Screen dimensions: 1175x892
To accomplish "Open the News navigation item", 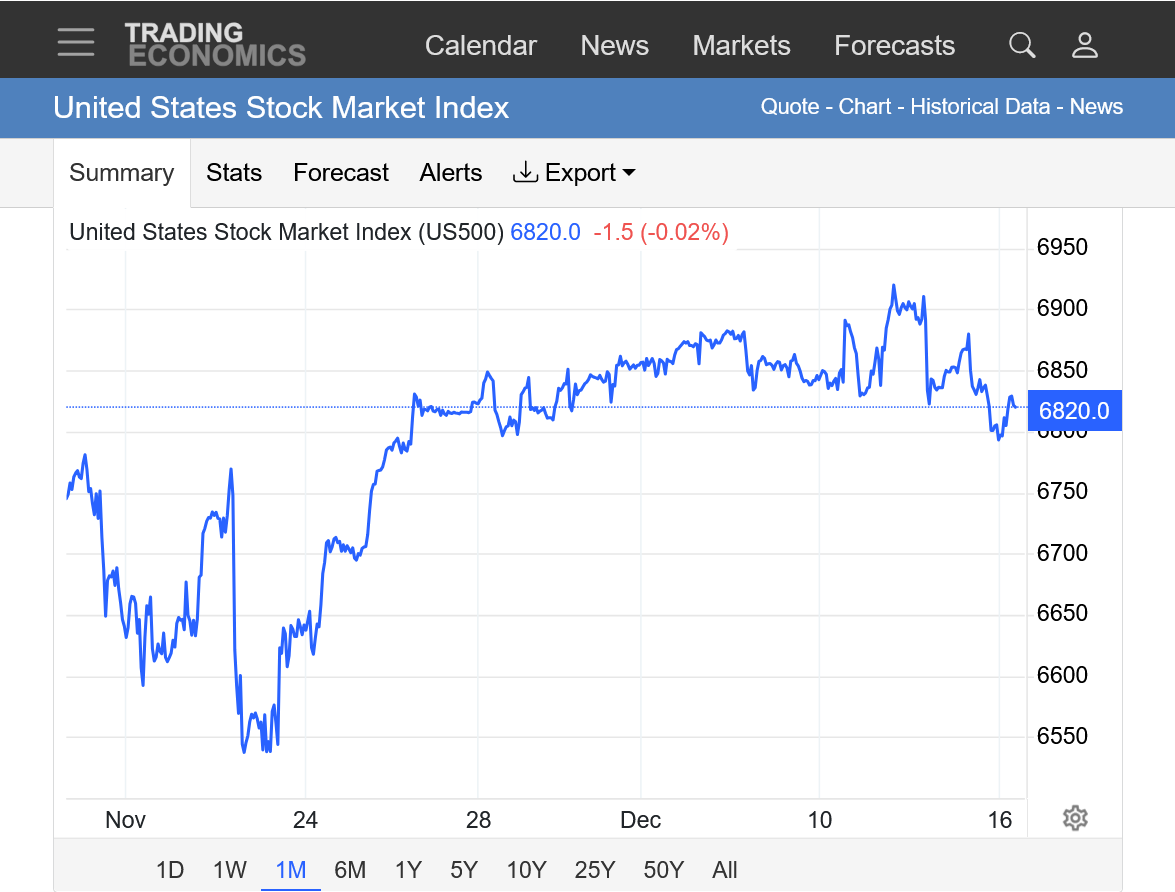I will 614,46.
